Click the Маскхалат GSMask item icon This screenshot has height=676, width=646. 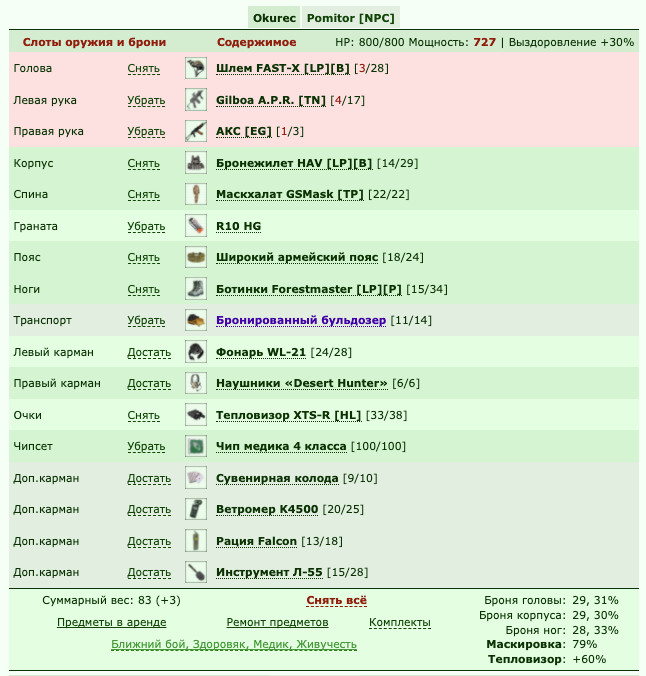click(x=196, y=194)
